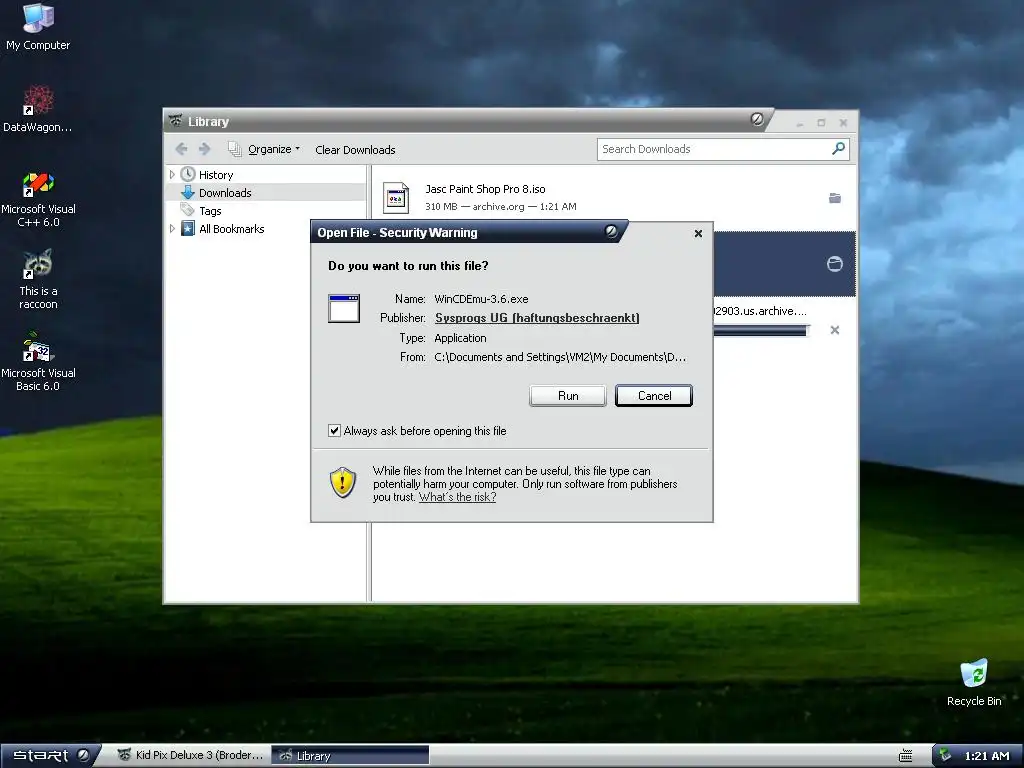1024x768 pixels.
Task: Click the Library forward arrow
Action: point(204,149)
